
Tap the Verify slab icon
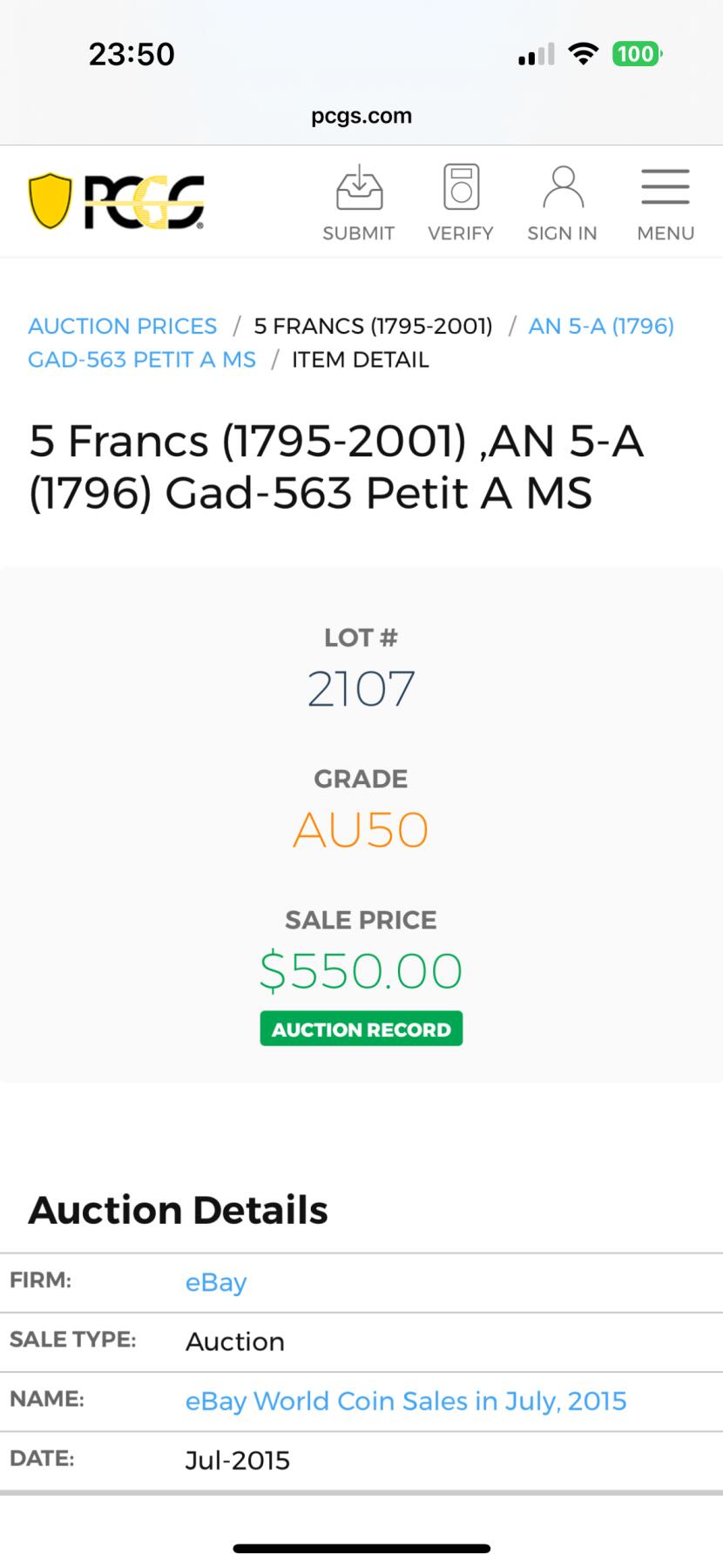click(461, 187)
